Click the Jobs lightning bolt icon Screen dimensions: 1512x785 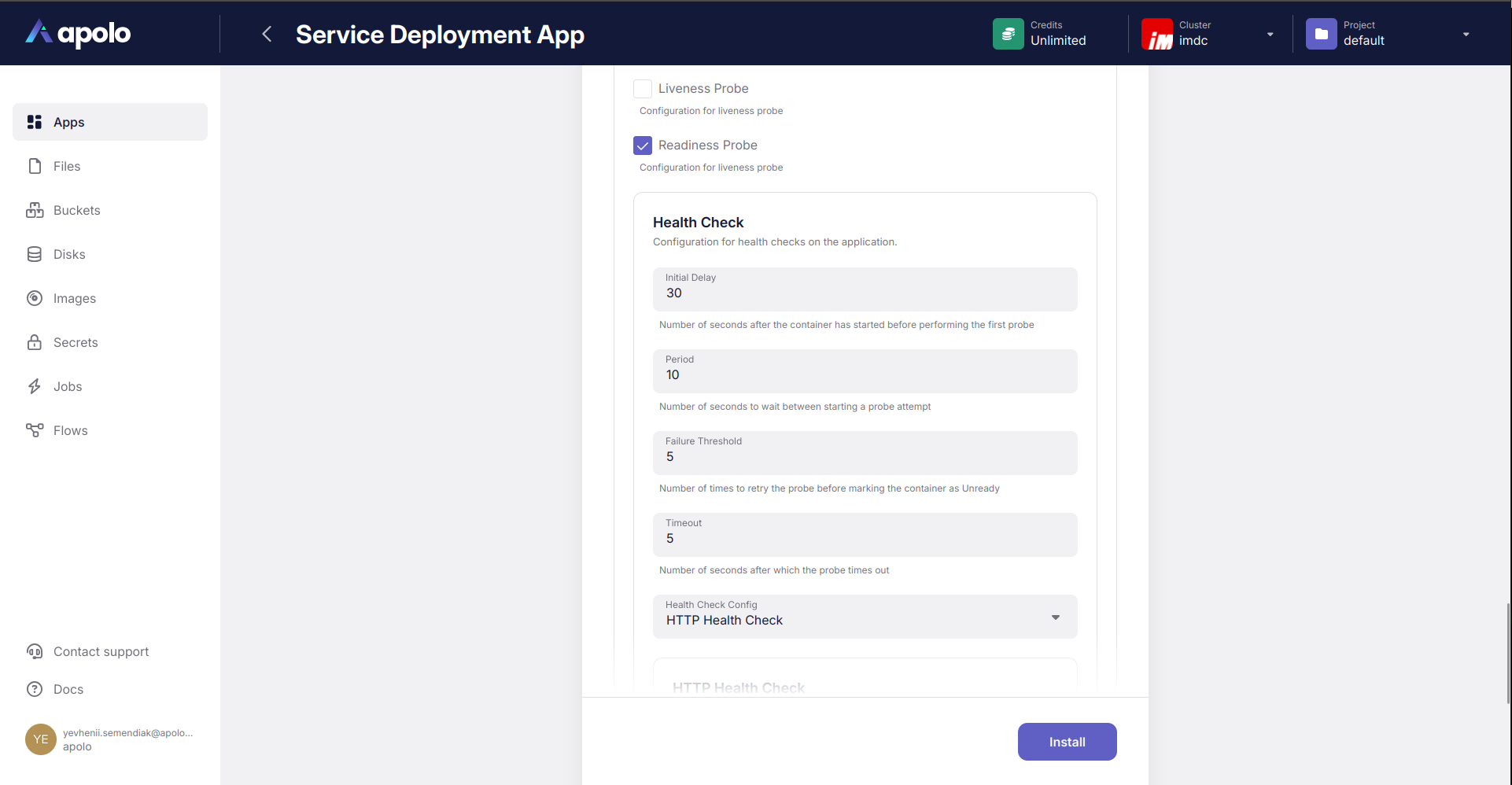click(x=35, y=386)
